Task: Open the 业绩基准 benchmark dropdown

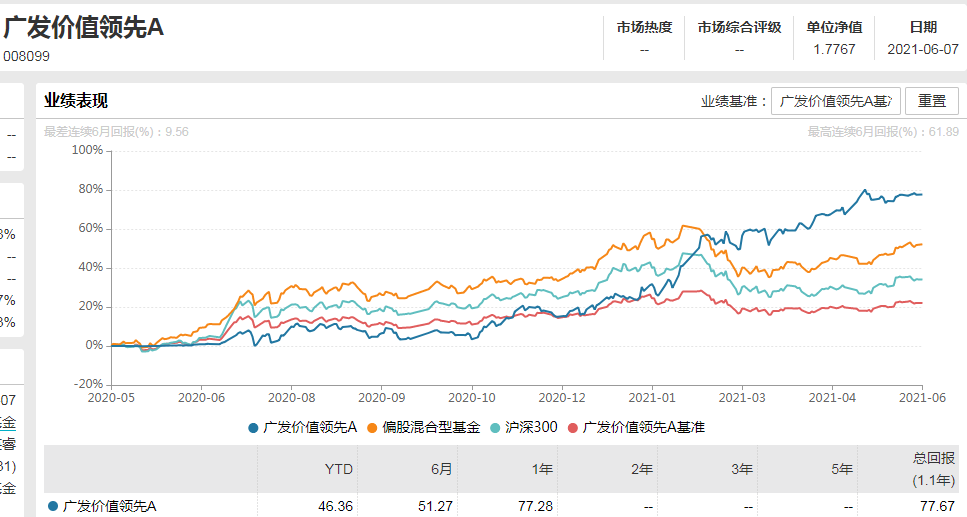Action: pos(836,101)
